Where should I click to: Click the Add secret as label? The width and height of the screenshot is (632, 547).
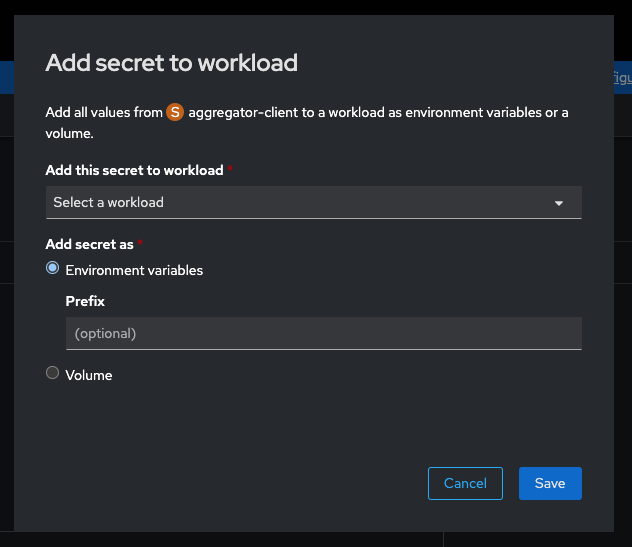tap(89, 244)
